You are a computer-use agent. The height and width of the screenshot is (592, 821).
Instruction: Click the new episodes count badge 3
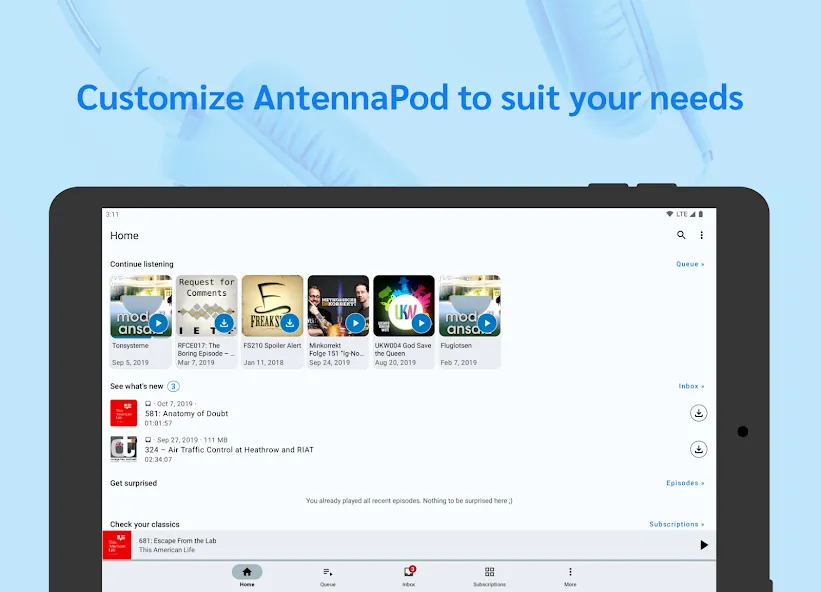(x=173, y=386)
